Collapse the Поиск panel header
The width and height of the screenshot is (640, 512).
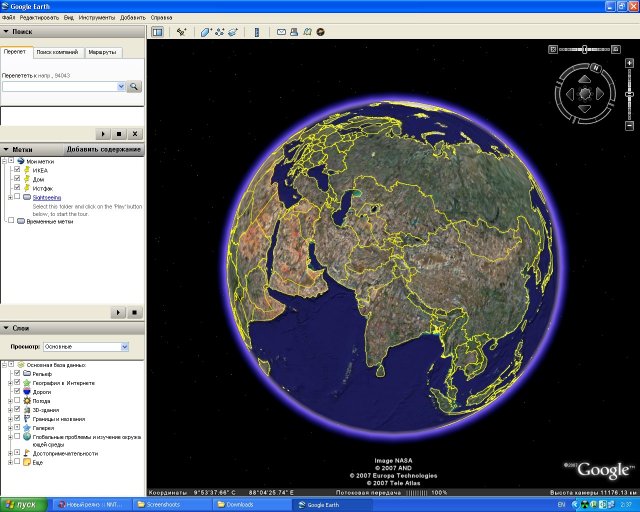coord(72,31)
